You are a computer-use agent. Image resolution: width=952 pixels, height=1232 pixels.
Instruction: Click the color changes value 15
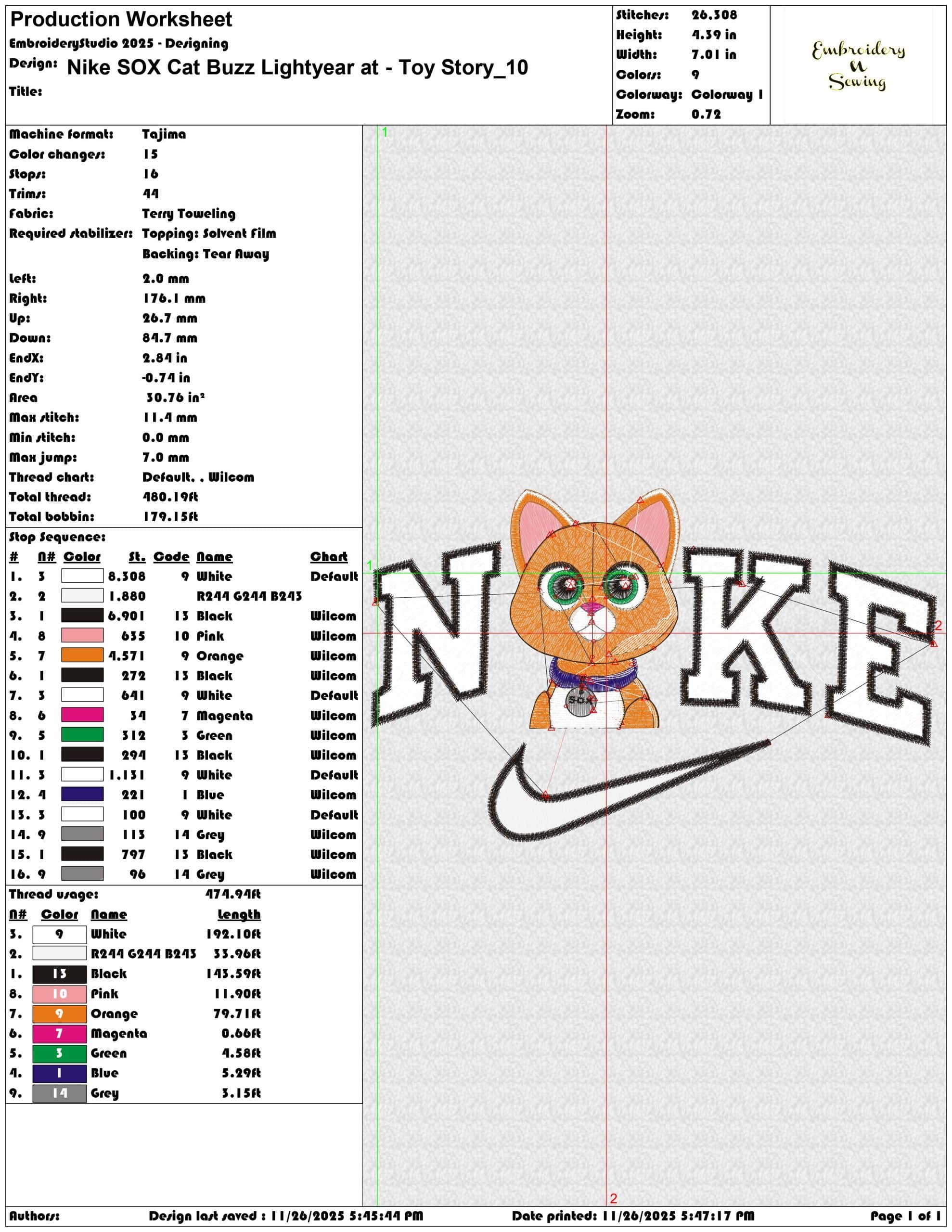pos(151,154)
